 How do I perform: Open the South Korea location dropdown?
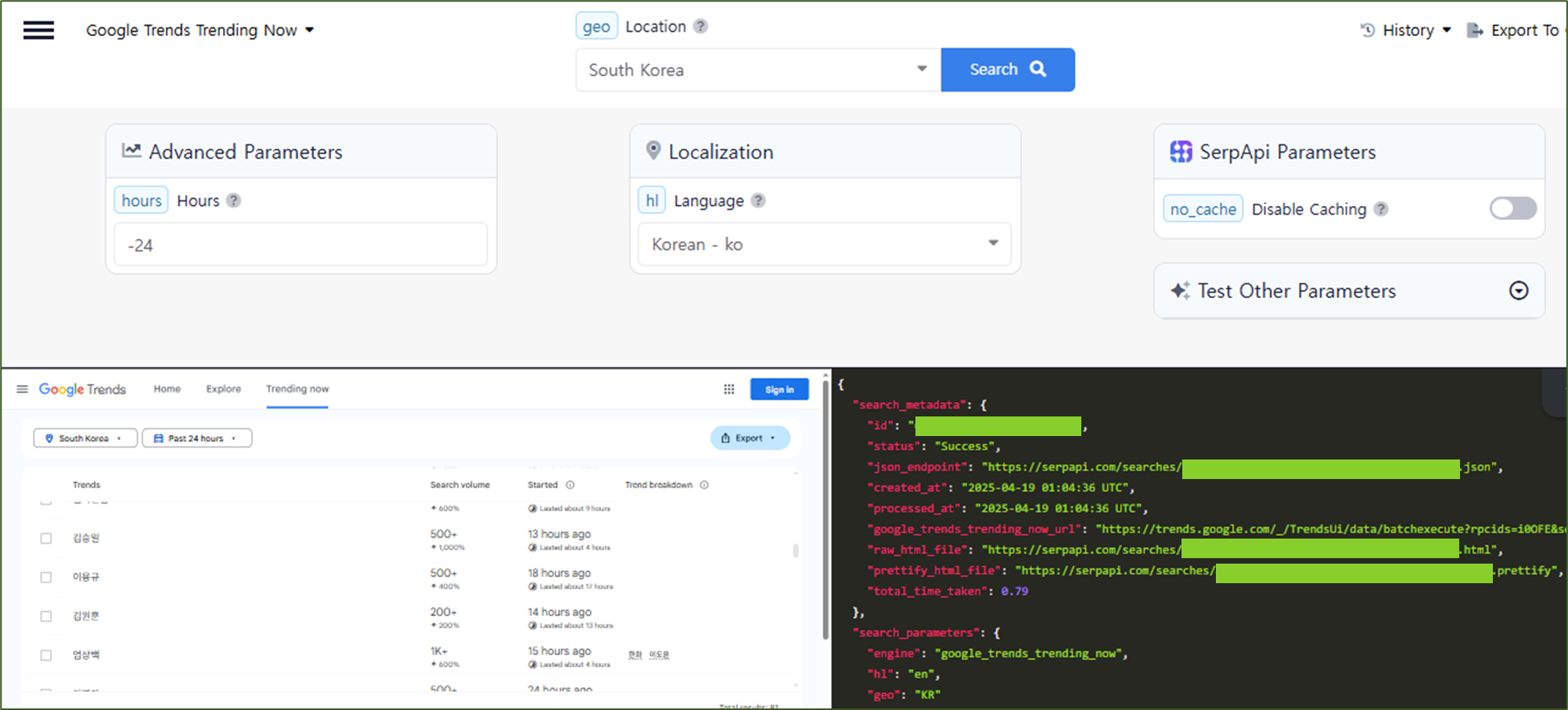[x=758, y=70]
